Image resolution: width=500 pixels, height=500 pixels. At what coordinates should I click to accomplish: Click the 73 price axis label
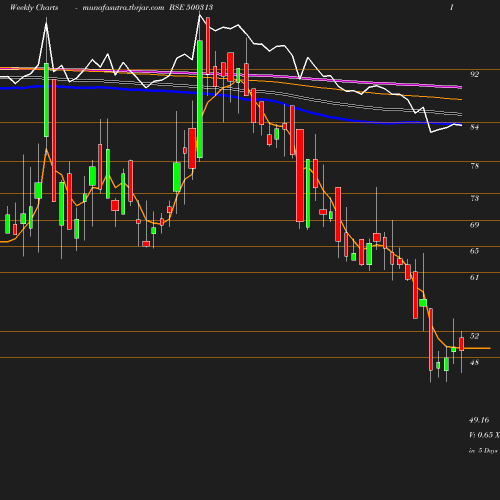click(474, 198)
